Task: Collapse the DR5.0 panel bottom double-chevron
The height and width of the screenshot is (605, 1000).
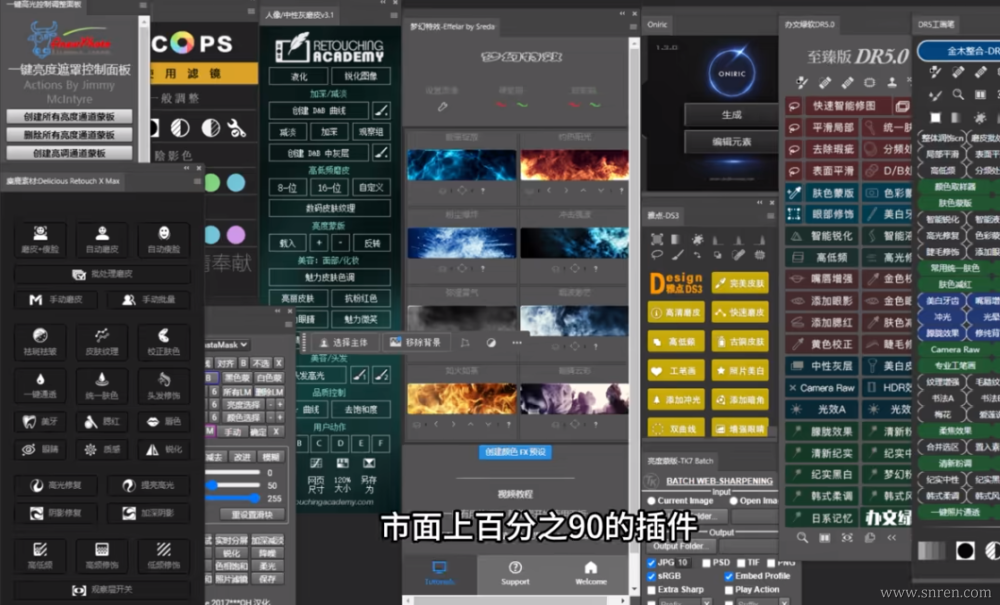Action: (x=892, y=538)
